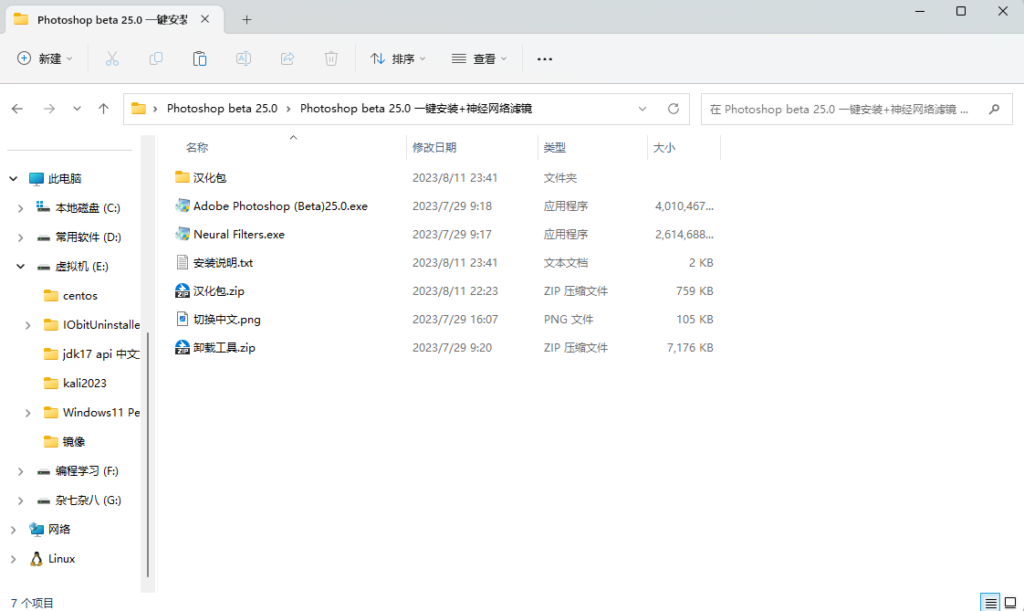Expand address bar history dropdown
This screenshot has width=1024, height=611.
(x=643, y=109)
